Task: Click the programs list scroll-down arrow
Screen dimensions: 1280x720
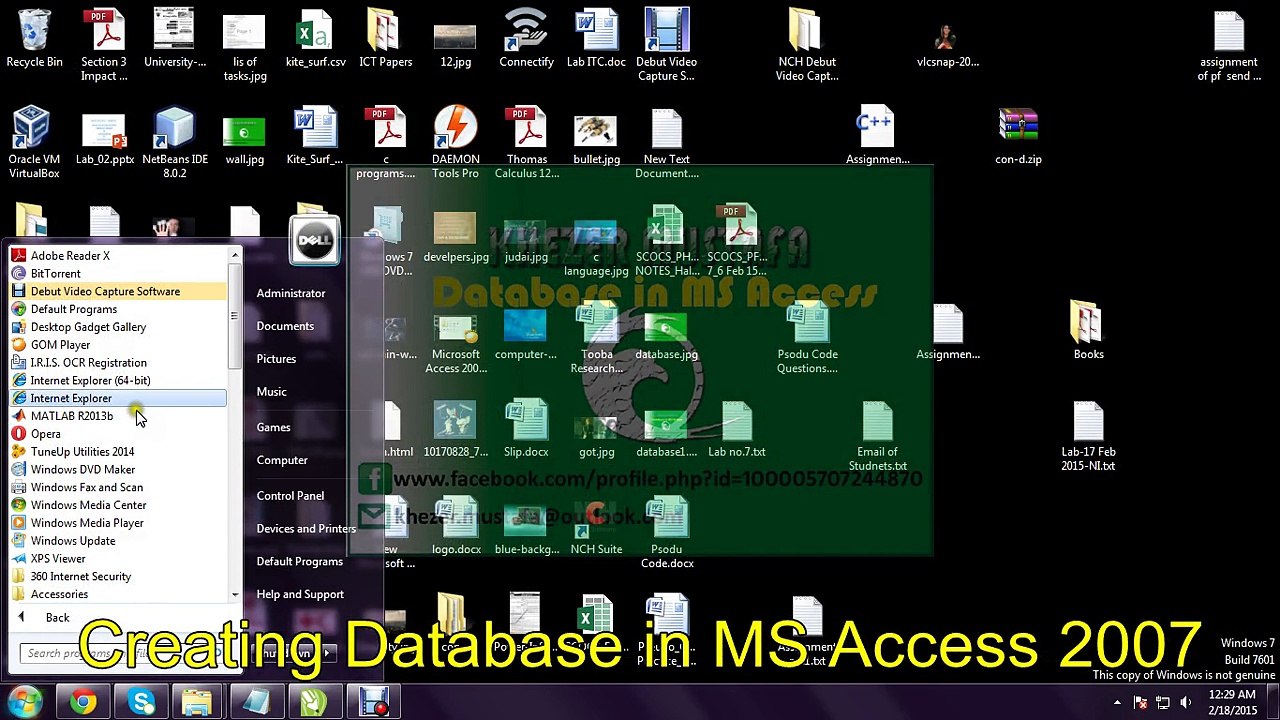Action: tap(235, 595)
